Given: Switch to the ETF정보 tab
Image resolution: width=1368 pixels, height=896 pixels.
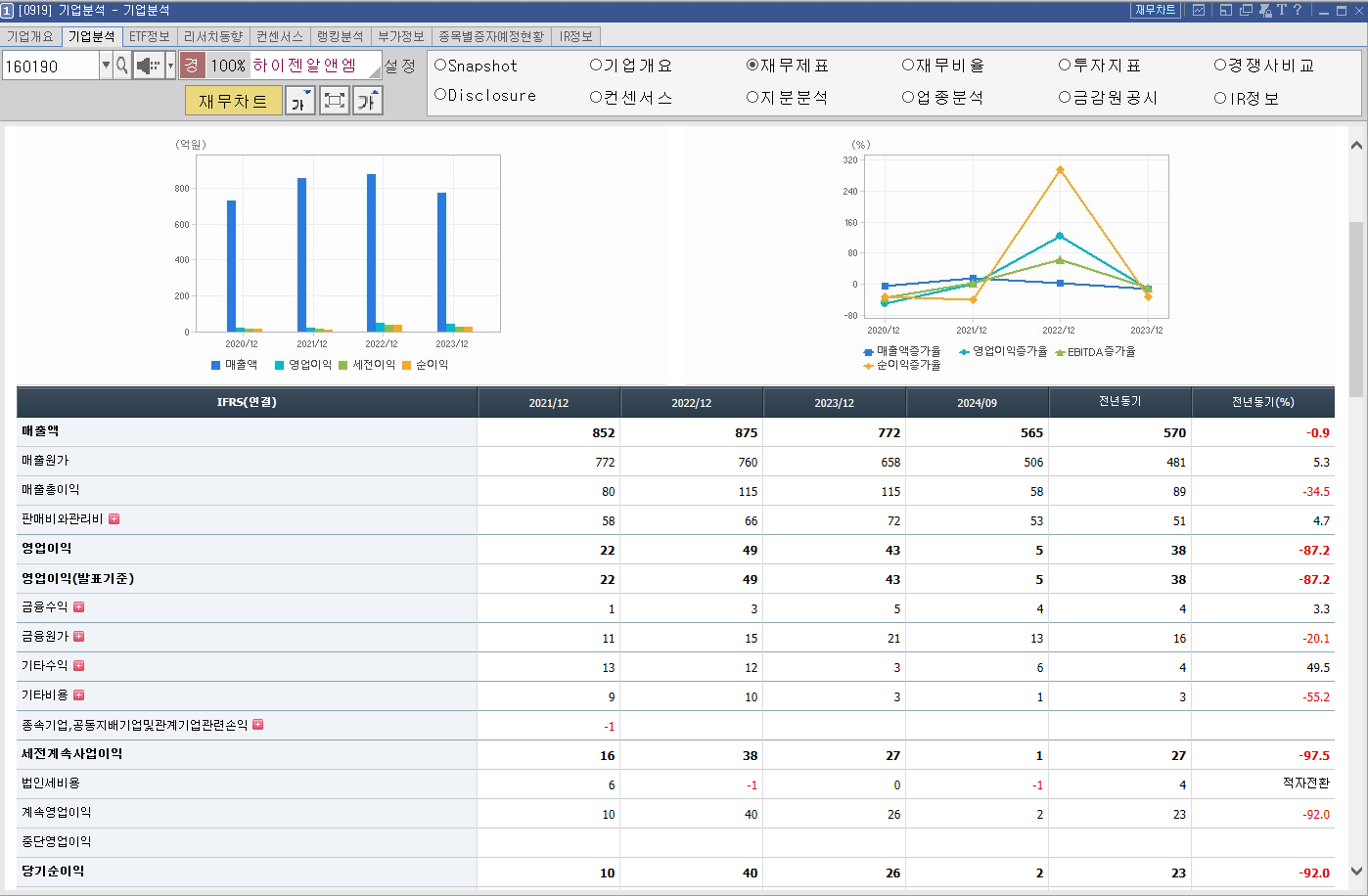Looking at the screenshot, I should click(150, 36).
